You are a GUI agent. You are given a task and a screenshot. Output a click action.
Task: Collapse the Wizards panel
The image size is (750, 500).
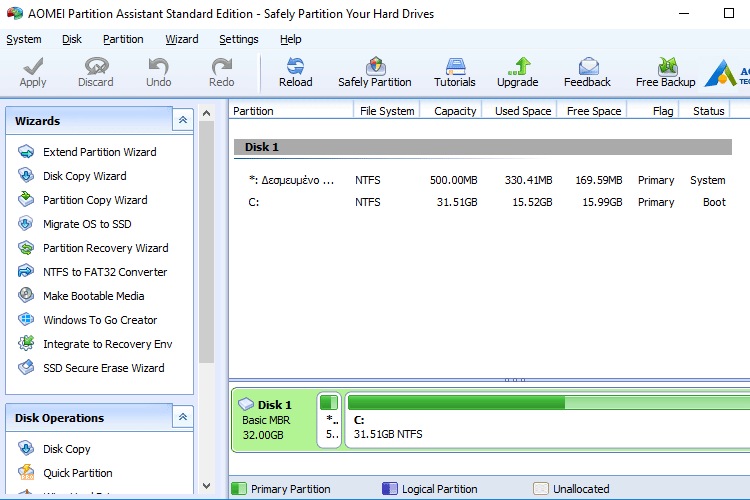pyautogui.click(x=183, y=120)
